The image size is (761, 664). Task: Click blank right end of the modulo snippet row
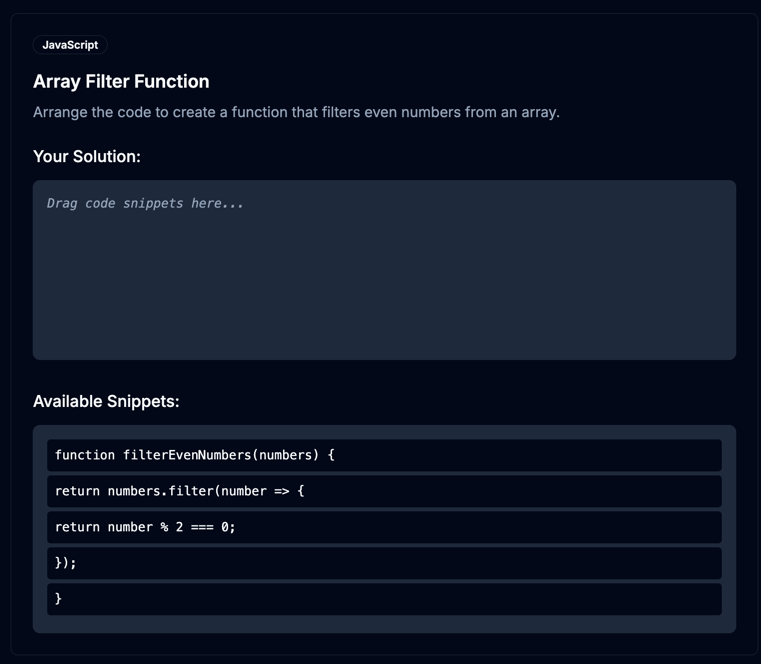point(650,527)
